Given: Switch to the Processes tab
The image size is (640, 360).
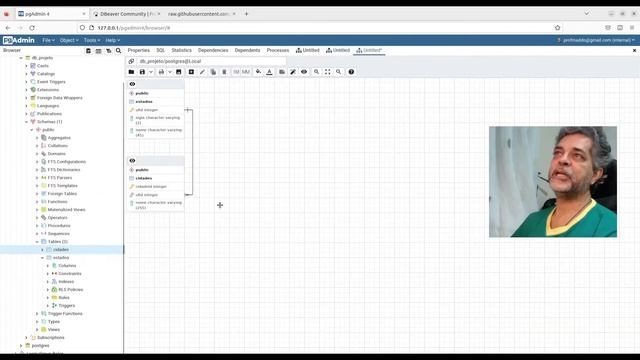Looking at the screenshot, I should (278, 50).
